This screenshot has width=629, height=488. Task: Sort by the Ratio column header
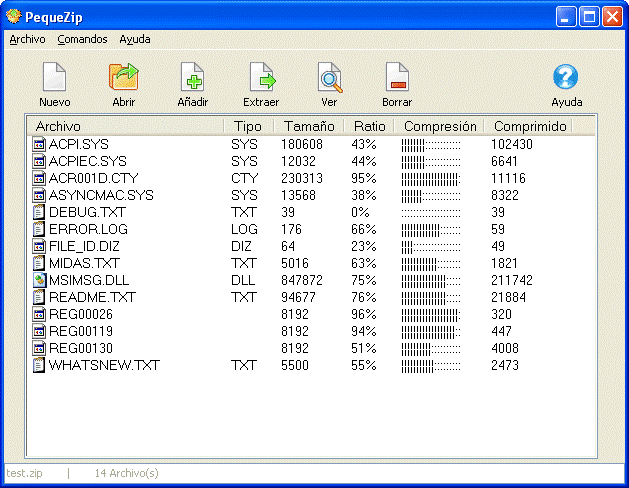coord(369,126)
